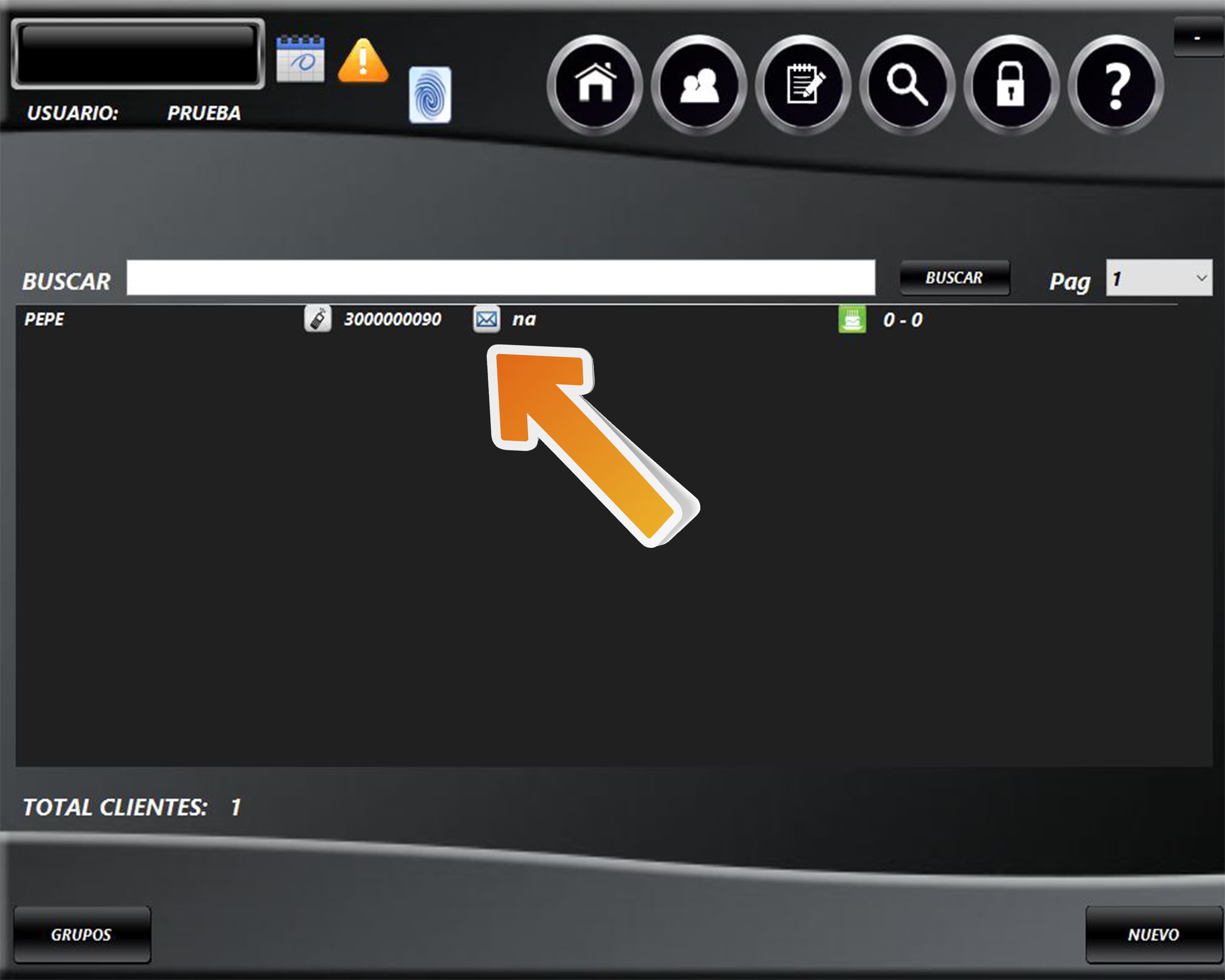1225x980 pixels.
Task: Open GRUPOS button at bottom left
Action: point(82,935)
